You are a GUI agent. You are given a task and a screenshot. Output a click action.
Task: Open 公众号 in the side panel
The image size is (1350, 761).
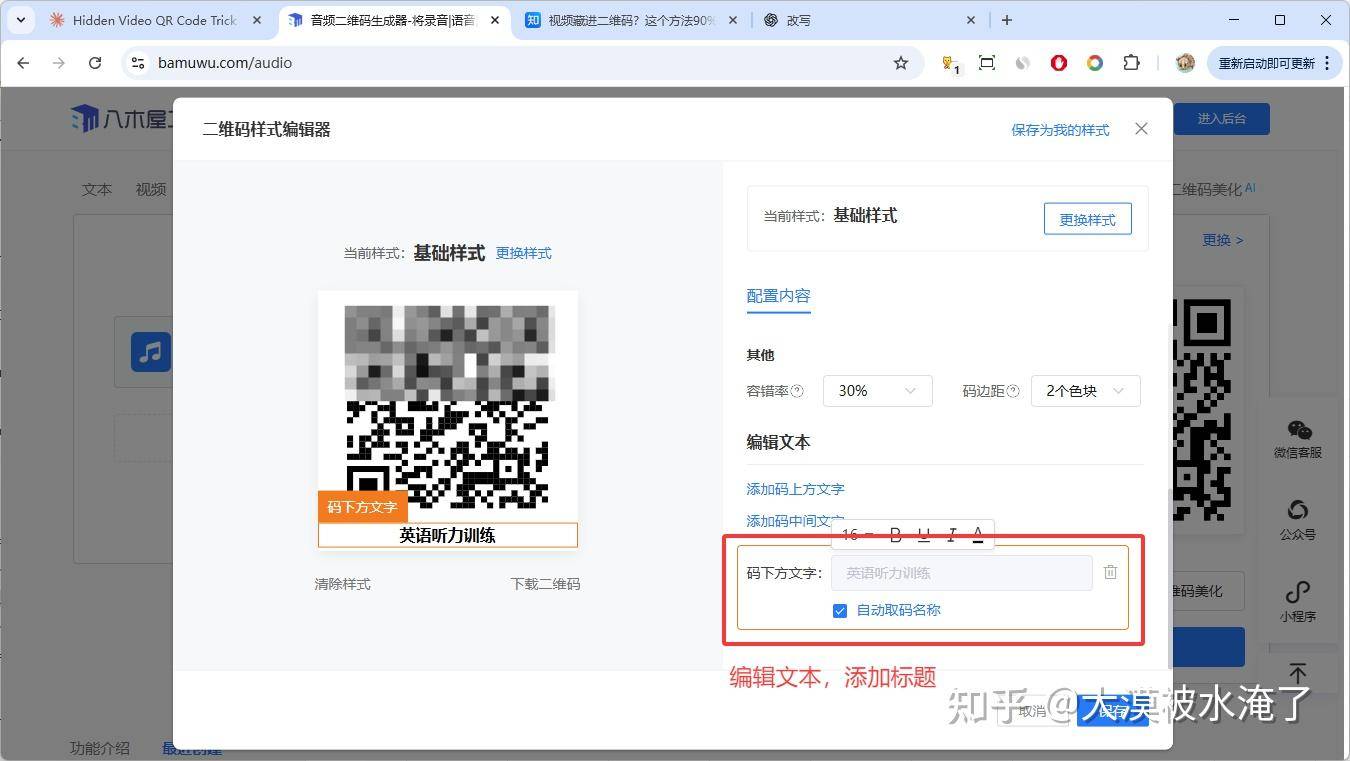pos(1298,521)
